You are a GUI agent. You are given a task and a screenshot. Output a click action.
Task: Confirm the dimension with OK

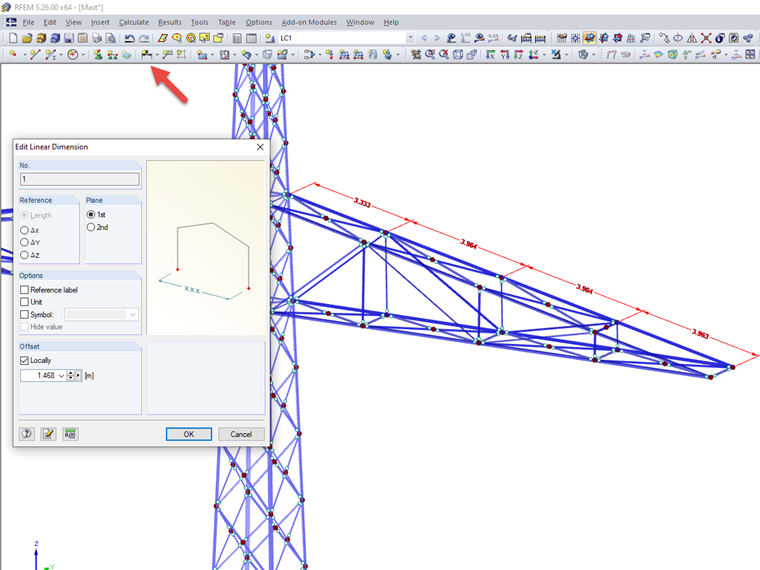(189, 434)
